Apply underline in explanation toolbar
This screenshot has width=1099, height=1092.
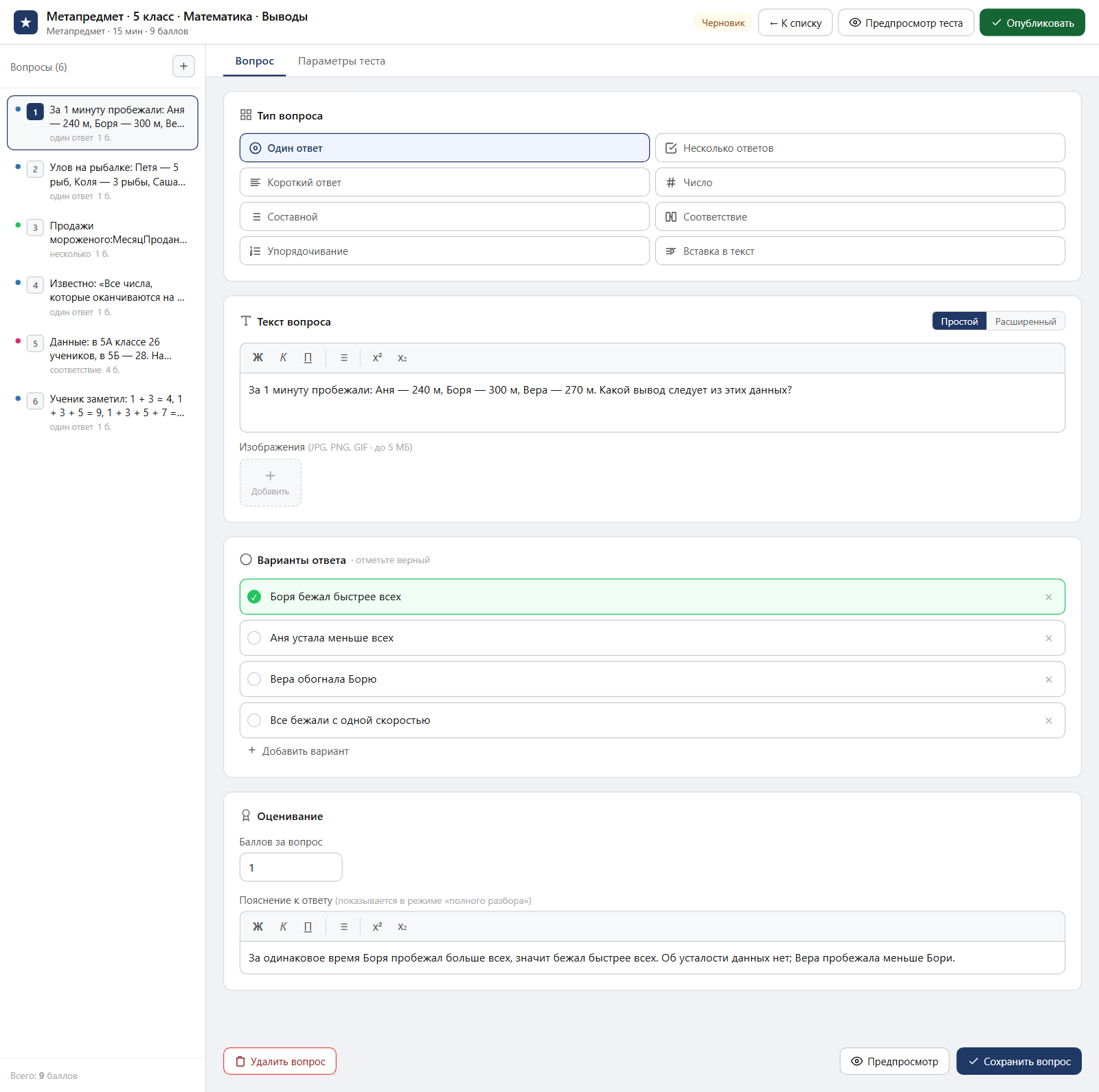pos(308,926)
